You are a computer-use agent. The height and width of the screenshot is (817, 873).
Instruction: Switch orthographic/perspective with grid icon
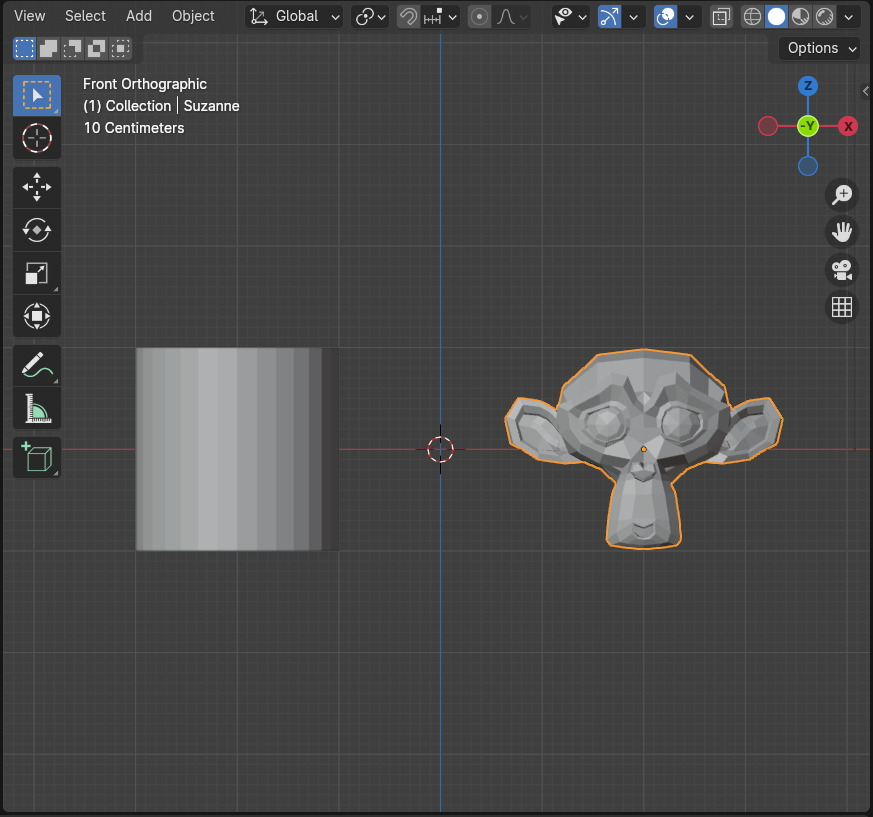[x=842, y=307]
